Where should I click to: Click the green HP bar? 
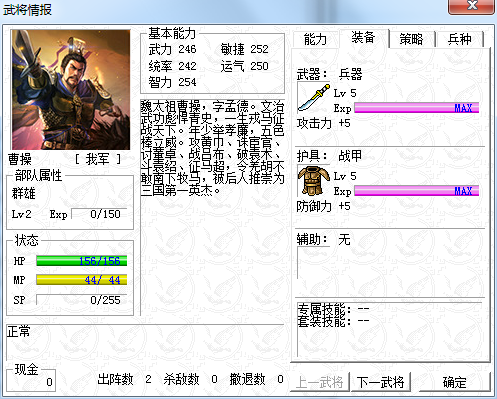point(82,261)
